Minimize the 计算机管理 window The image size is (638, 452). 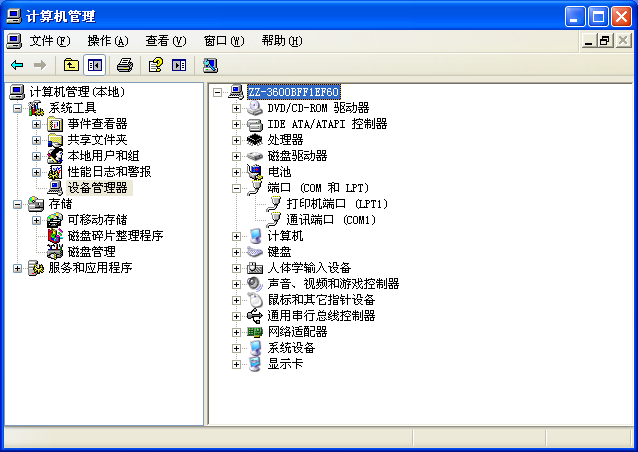tap(575, 17)
